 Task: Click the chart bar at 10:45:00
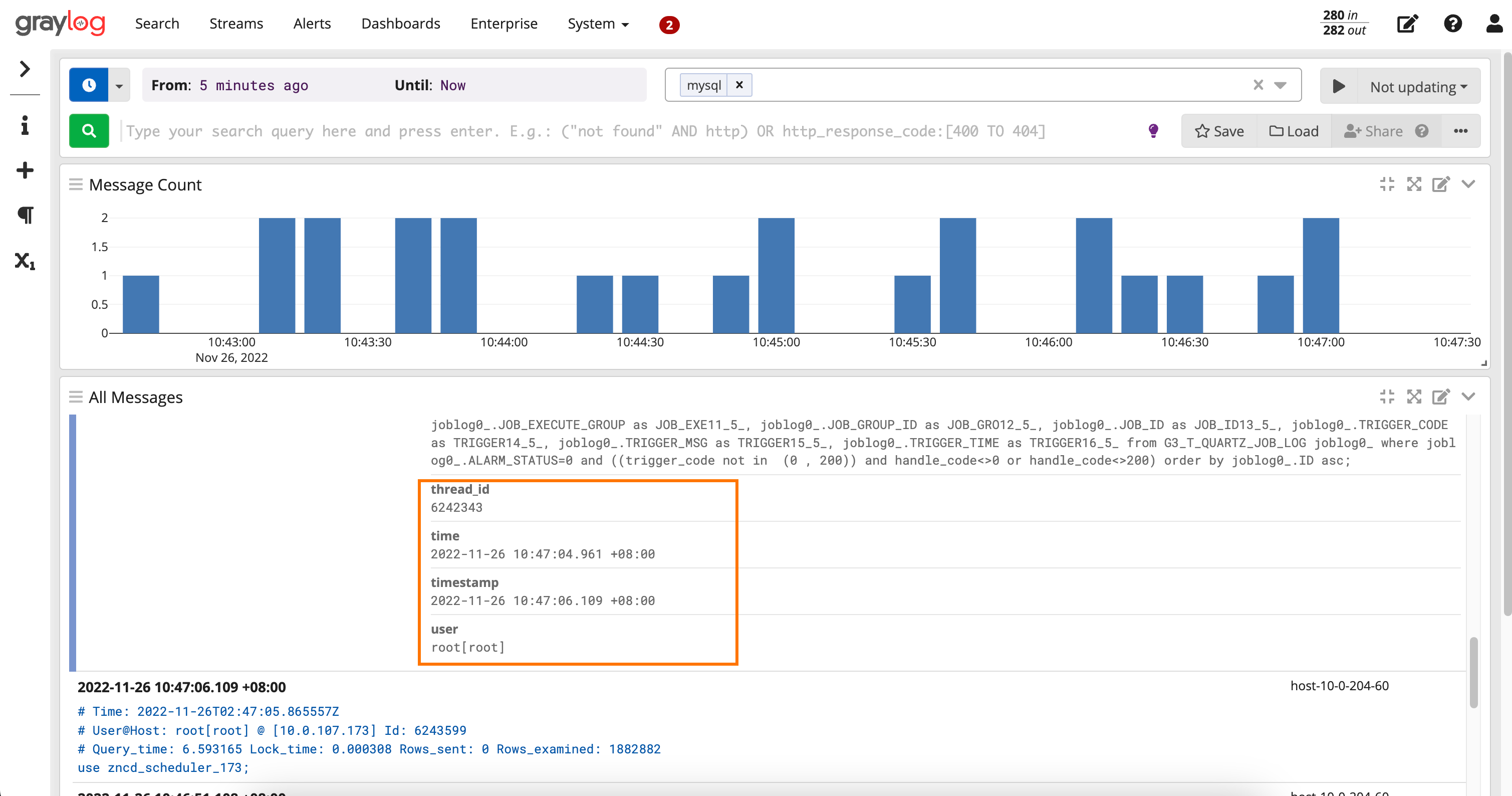click(776, 276)
